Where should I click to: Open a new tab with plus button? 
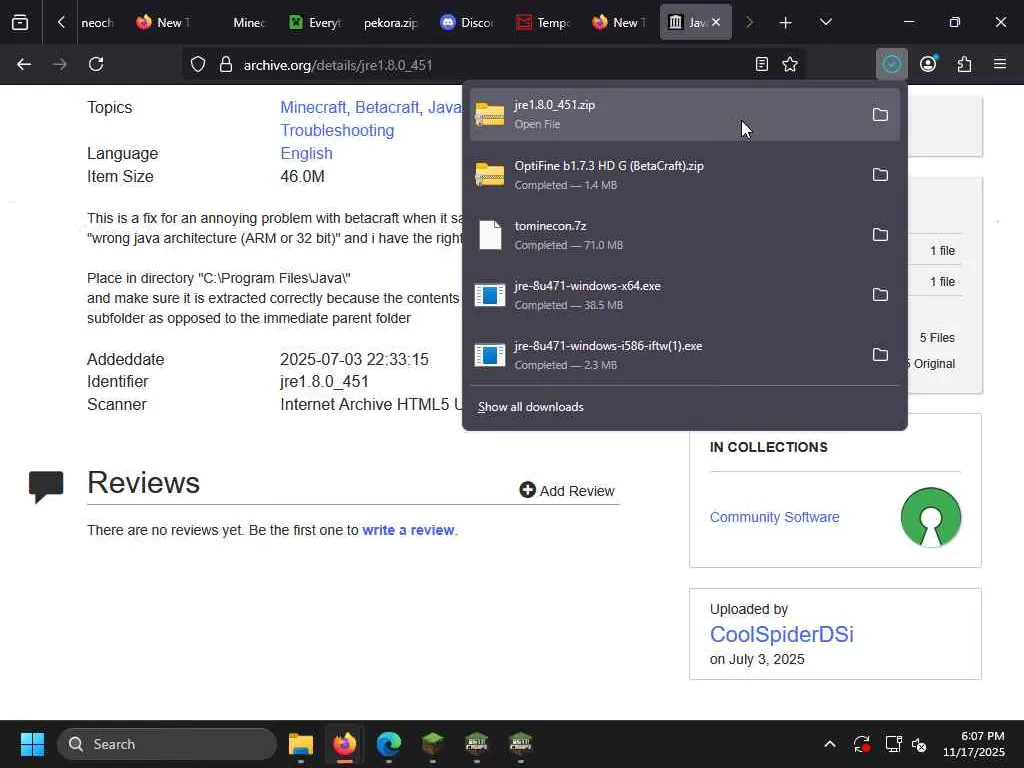pyautogui.click(x=786, y=23)
